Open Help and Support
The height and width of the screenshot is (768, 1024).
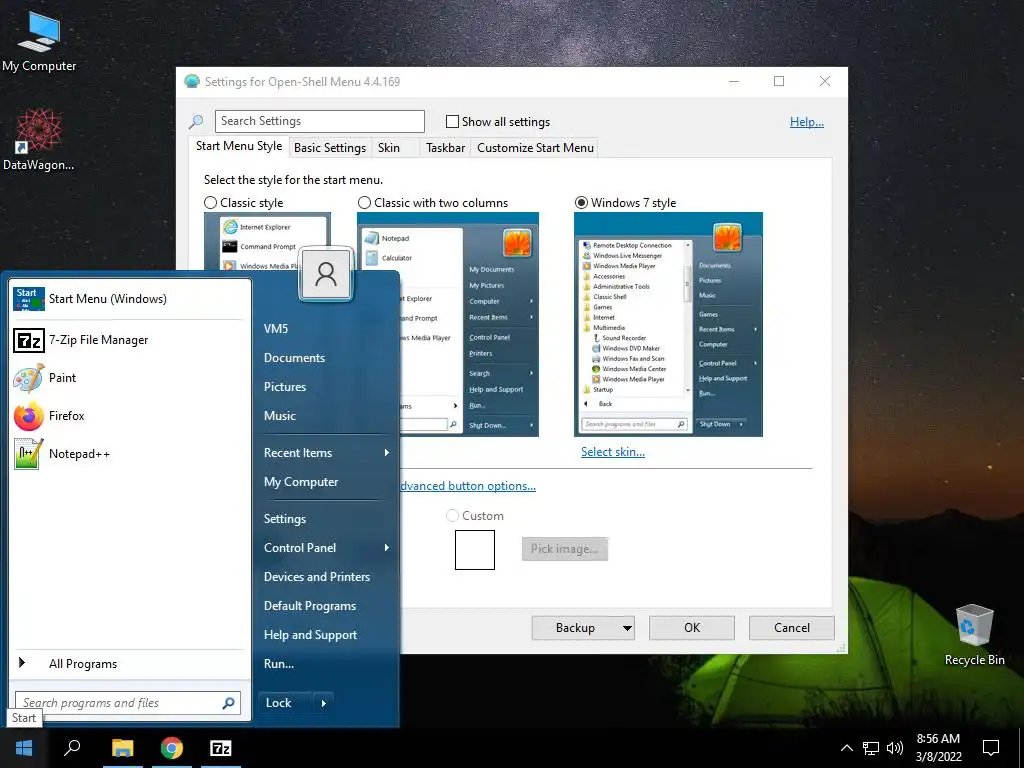[x=310, y=635]
